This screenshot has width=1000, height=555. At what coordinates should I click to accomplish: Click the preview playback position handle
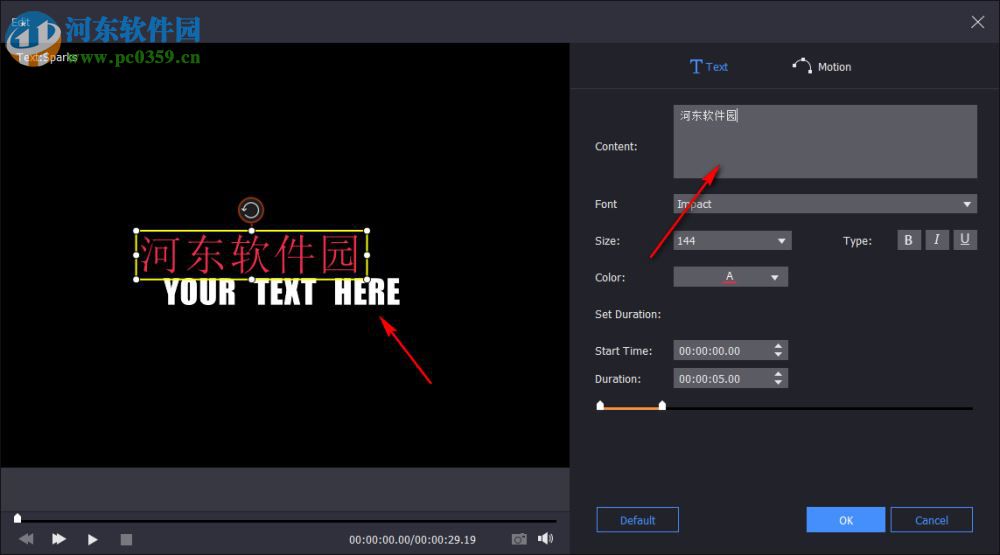pyautogui.click(x=18, y=518)
